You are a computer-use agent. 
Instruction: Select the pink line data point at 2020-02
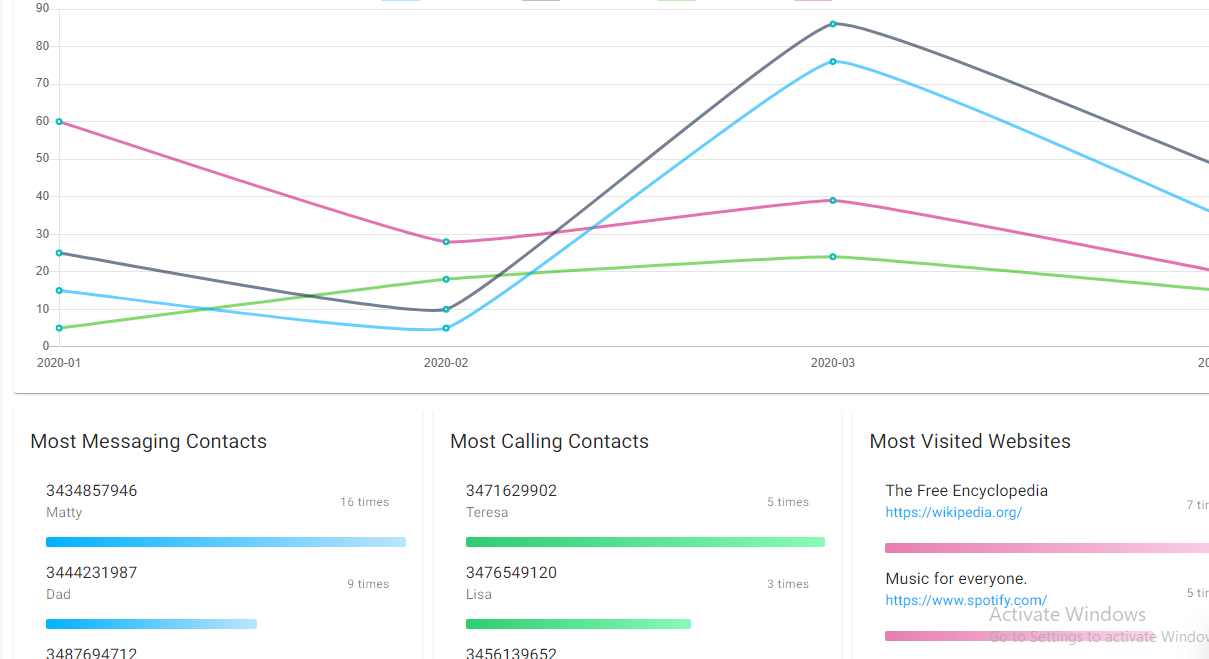[446, 242]
